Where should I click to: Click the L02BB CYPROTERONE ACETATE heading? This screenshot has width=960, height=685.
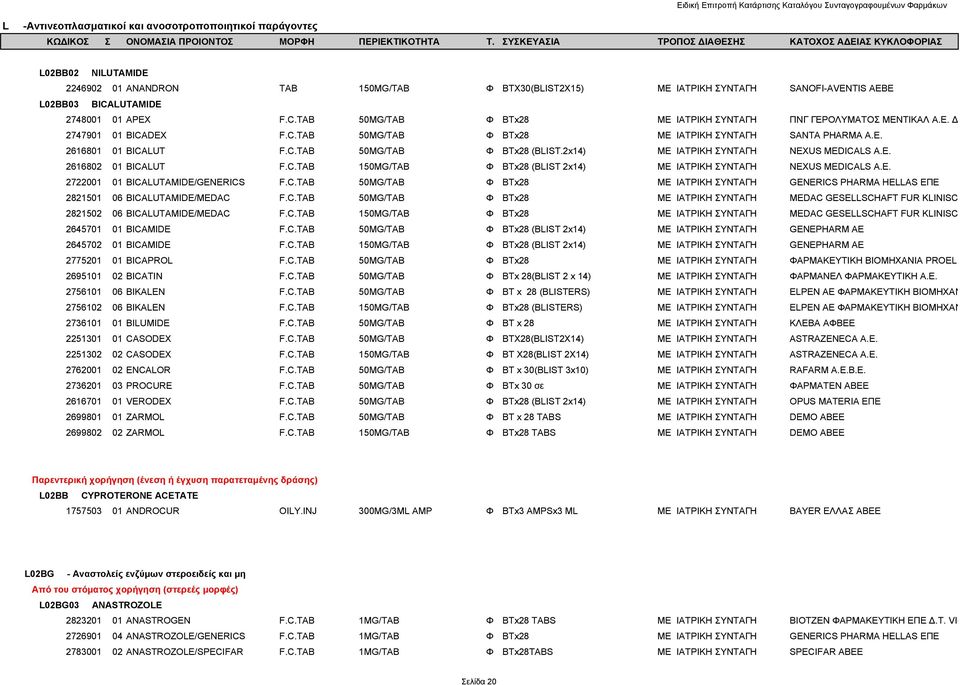pyautogui.click(x=119, y=495)
